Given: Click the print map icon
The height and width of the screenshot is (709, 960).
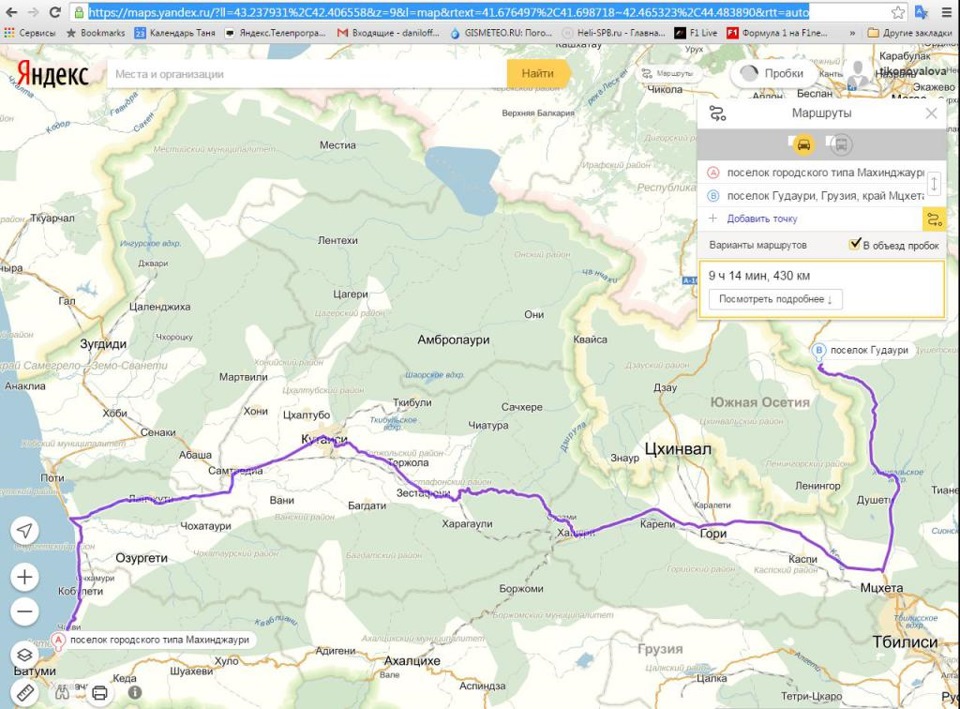Looking at the screenshot, I should pos(99,693).
